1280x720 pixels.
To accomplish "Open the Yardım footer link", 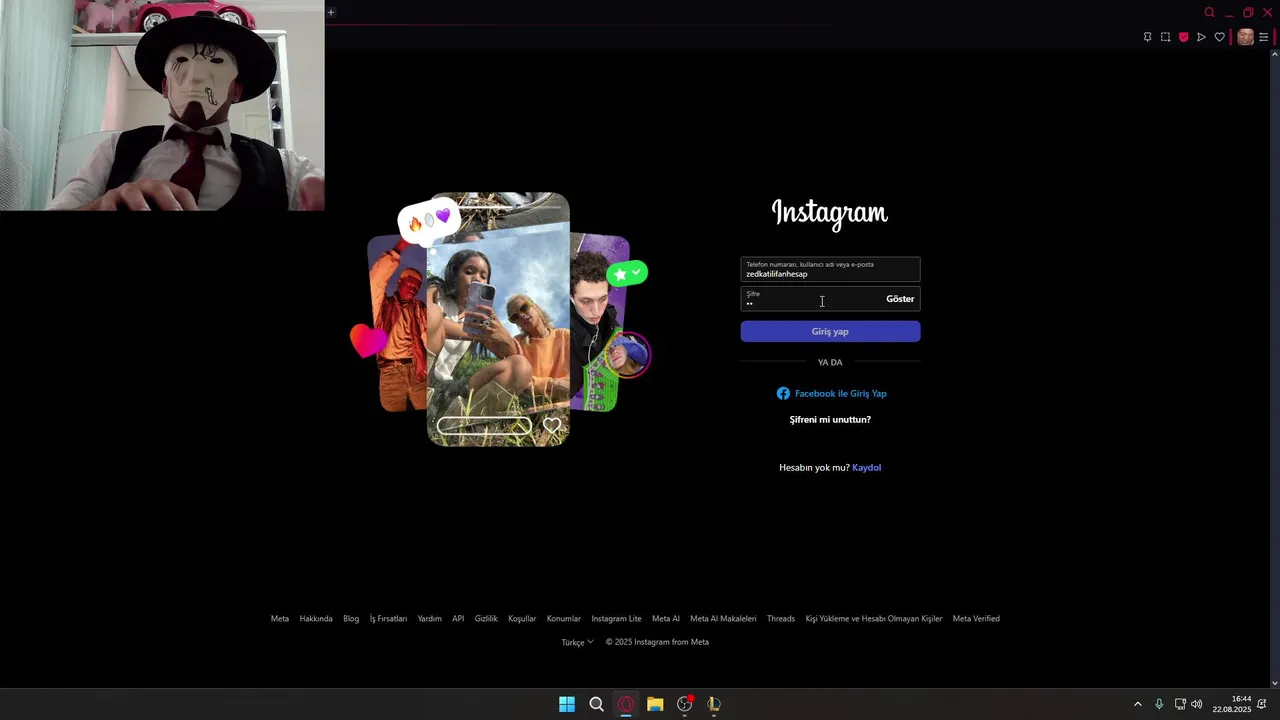I will (429, 618).
